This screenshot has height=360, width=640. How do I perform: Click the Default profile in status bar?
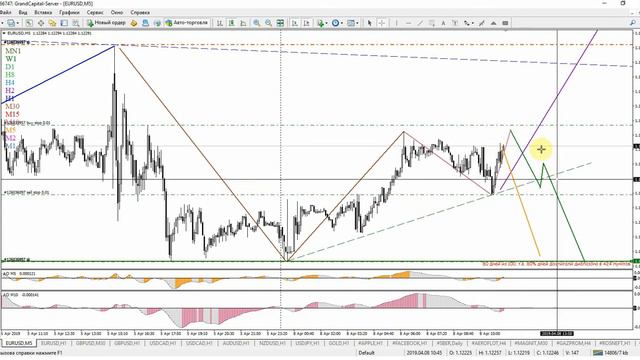point(366,353)
